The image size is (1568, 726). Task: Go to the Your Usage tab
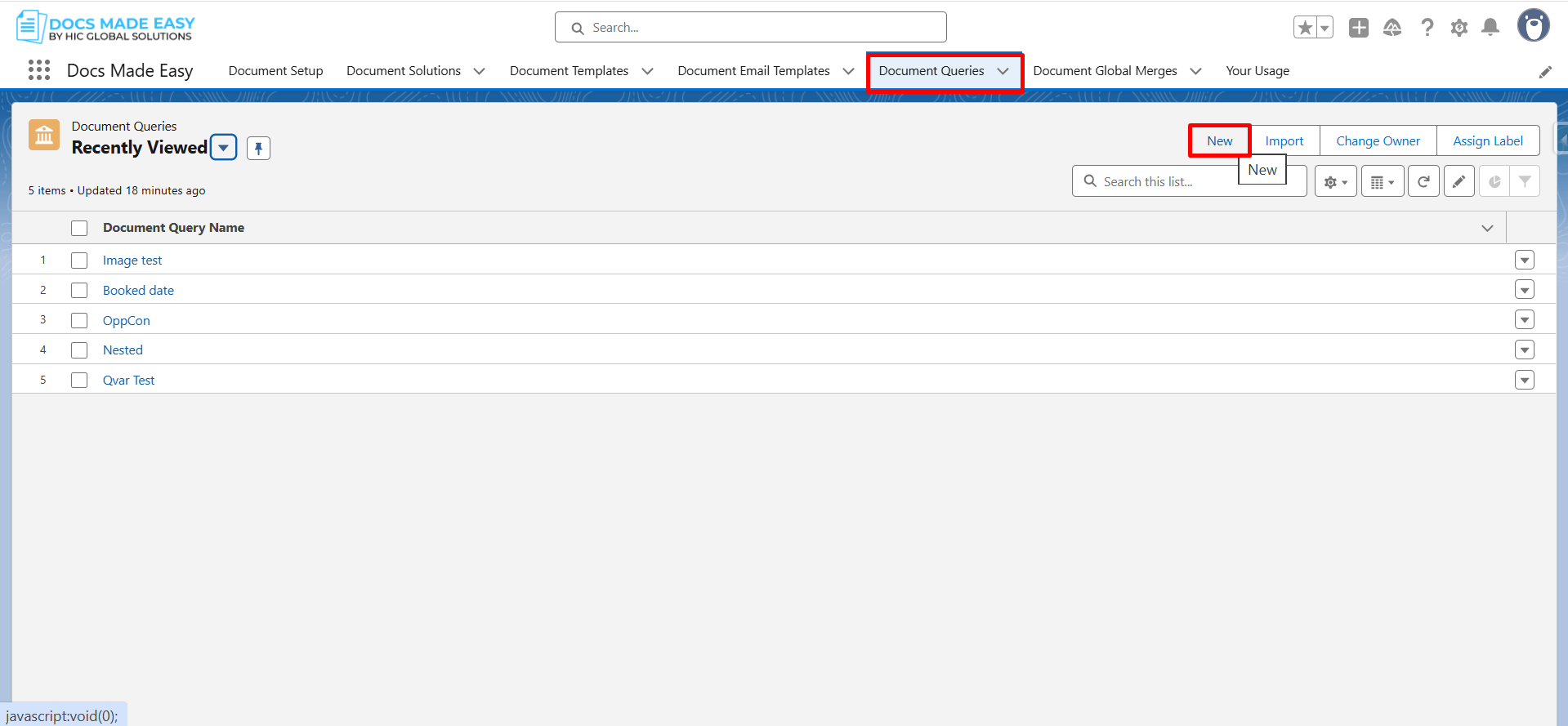pos(1257,71)
